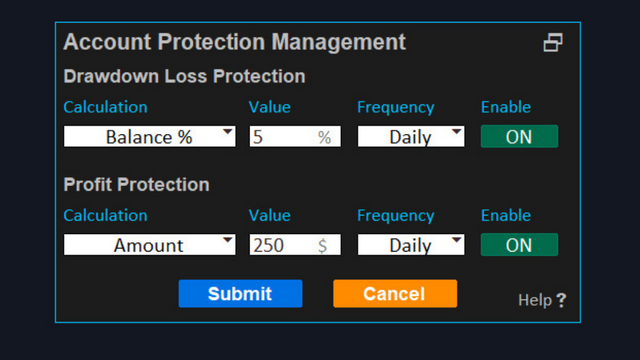Open the Amount calculation dropdown

pos(149,244)
